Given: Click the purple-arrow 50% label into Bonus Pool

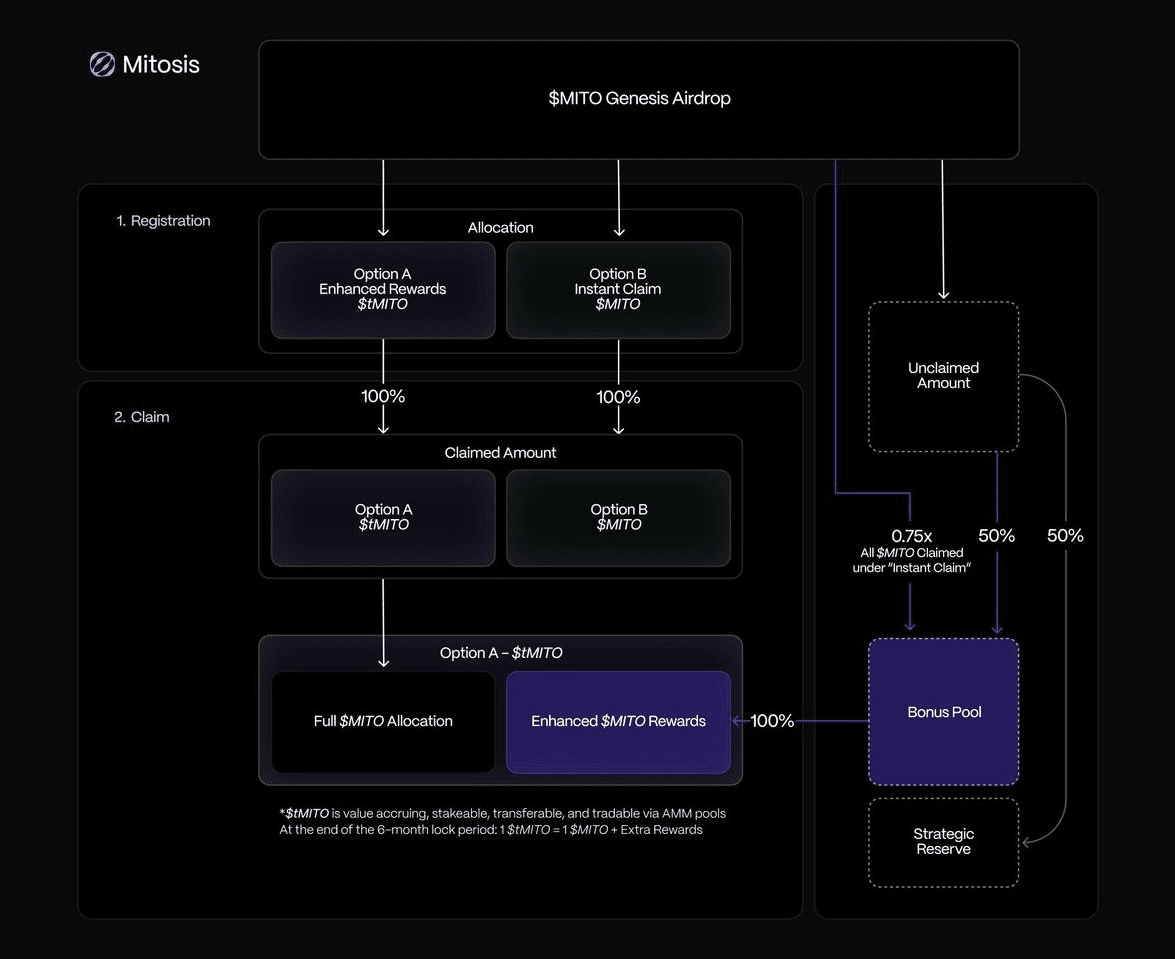Looking at the screenshot, I should click(997, 536).
